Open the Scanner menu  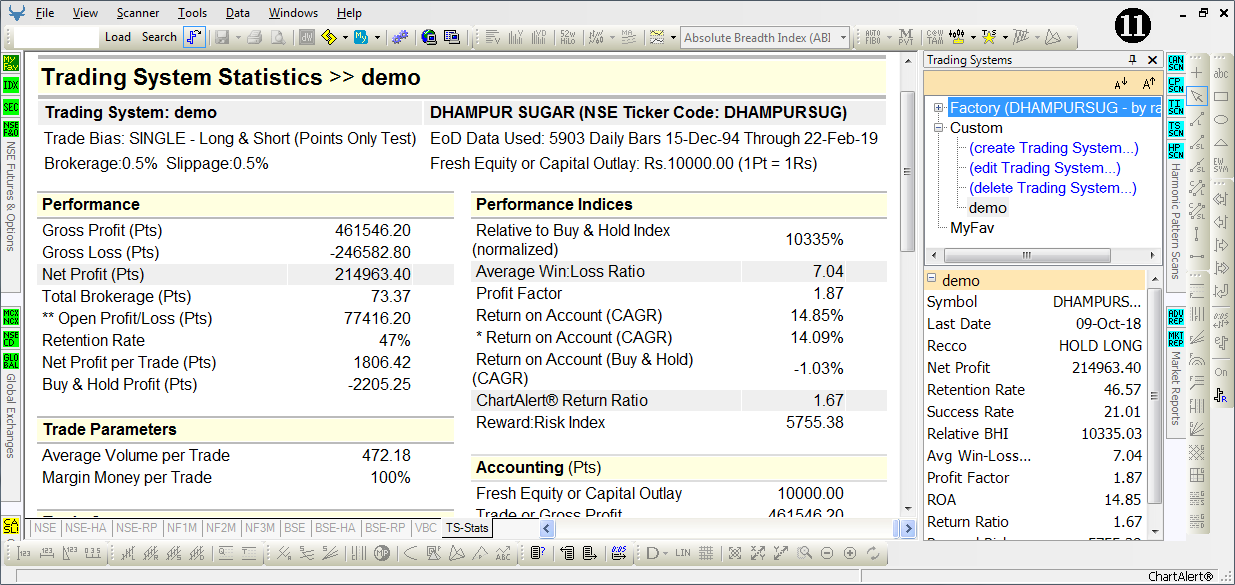(x=137, y=13)
